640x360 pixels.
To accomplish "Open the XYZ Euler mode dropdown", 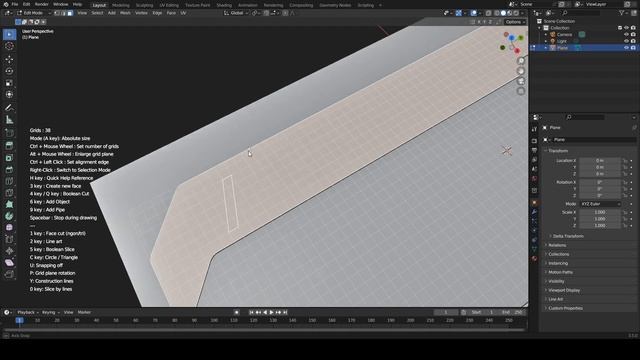I will point(600,204).
